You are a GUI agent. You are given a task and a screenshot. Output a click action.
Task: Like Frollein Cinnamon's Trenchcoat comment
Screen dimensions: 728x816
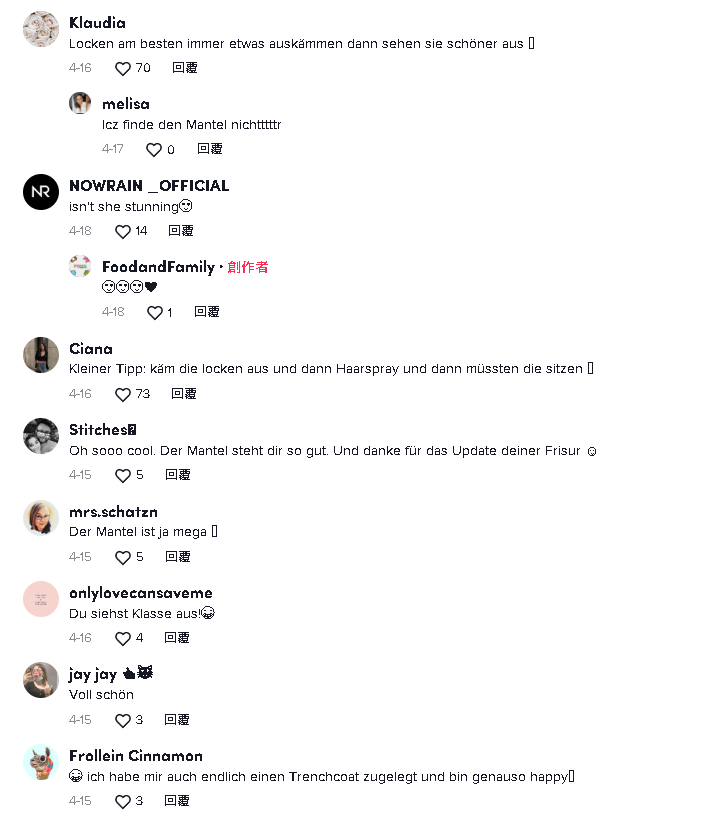(x=123, y=801)
